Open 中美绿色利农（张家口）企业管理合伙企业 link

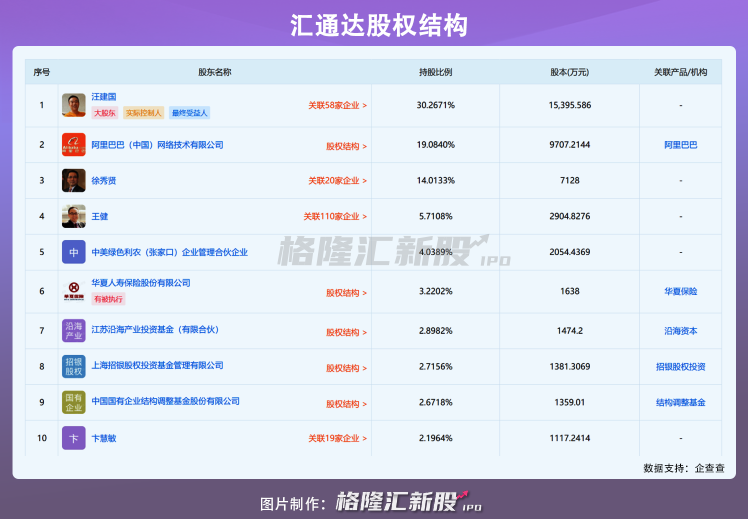pyautogui.click(x=169, y=252)
